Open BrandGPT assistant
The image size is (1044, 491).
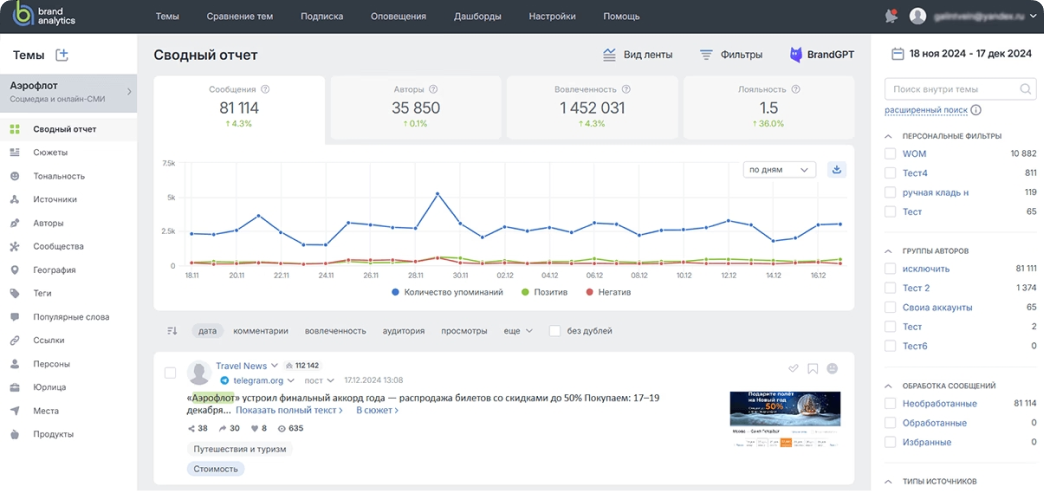pos(822,55)
